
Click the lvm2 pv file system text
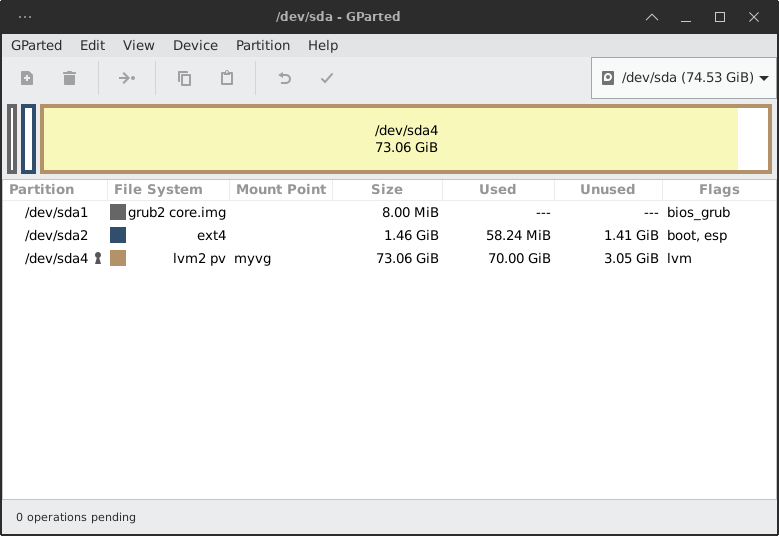pos(199,259)
